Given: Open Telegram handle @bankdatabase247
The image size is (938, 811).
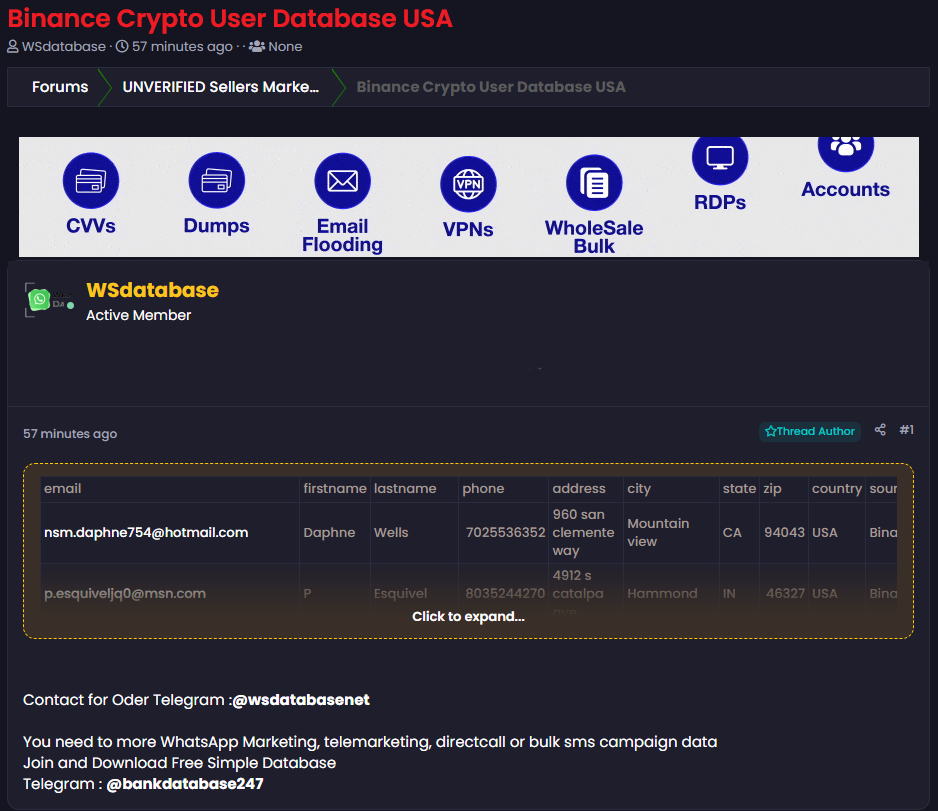Looking at the screenshot, I should point(185,783).
